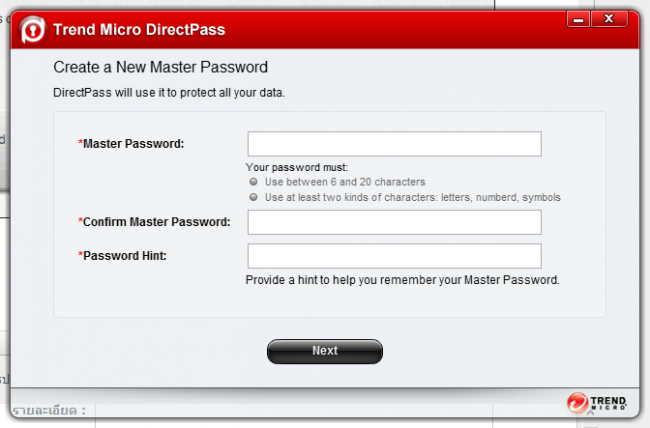The image size is (650, 428).
Task: Click the "Confirm Master Password:" label
Action: (x=157, y=222)
